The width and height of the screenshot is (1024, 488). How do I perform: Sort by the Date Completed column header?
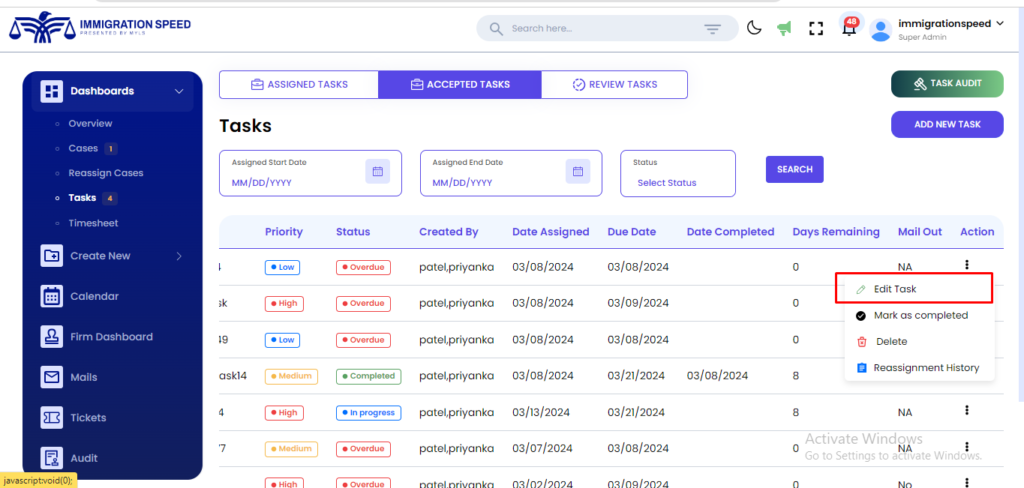(x=730, y=232)
